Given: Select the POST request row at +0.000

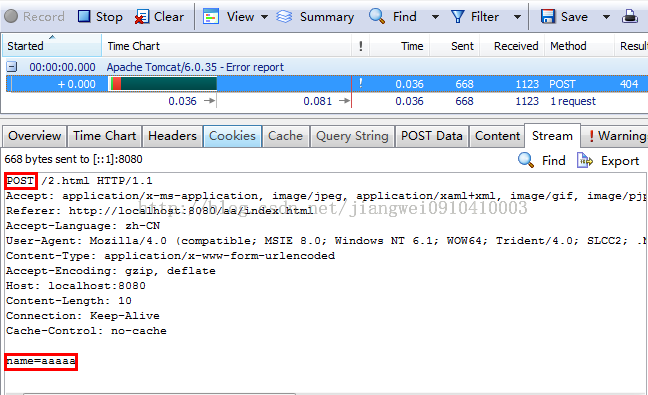Looking at the screenshot, I should coord(326,84).
